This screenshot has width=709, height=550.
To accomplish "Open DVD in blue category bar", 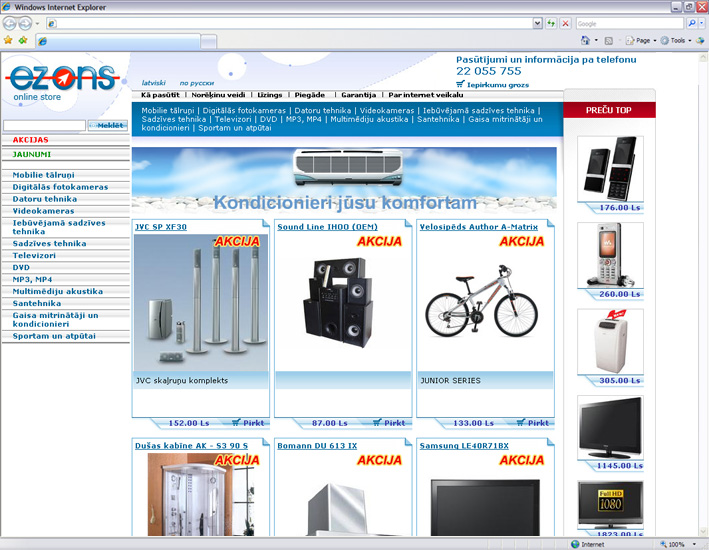I will [x=268, y=119].
